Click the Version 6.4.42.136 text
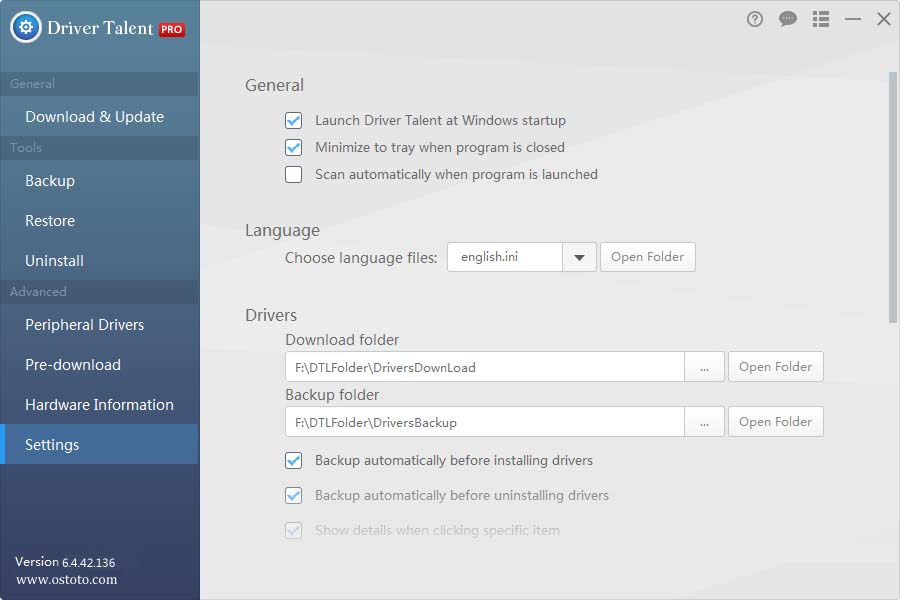This screenshot has width=900, height=600. pos(65,562)
